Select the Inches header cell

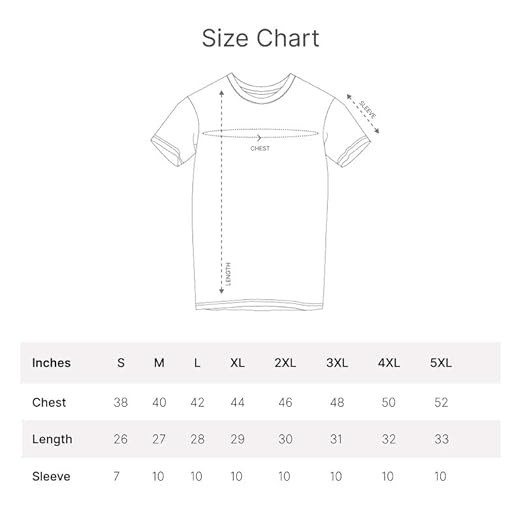click(51, 363)
